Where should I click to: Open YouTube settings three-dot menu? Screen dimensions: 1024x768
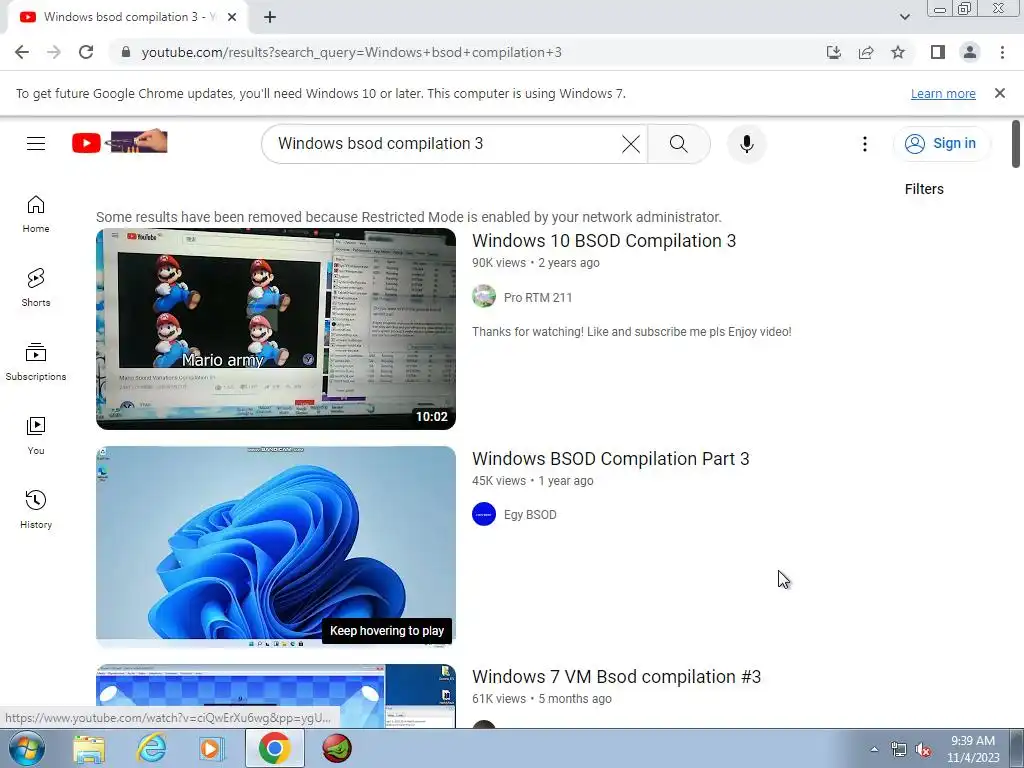pyautogui.click(x=865, y=144)
